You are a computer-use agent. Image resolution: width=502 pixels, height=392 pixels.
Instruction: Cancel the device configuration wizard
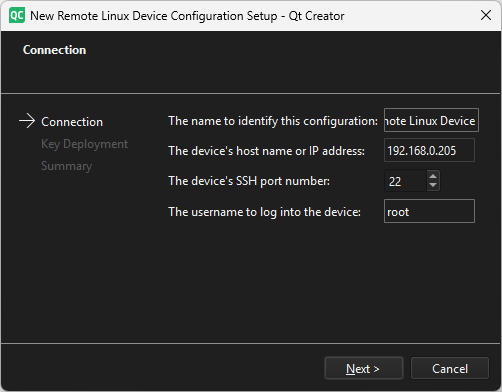tap(450, 368)
